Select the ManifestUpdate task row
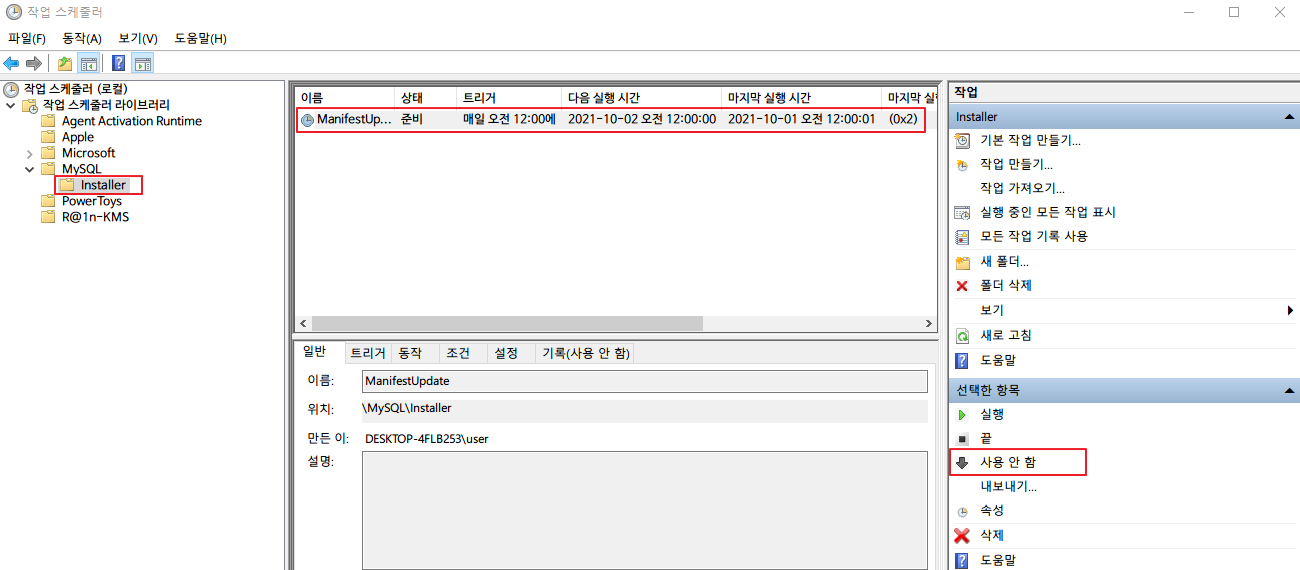 point(609,119)
